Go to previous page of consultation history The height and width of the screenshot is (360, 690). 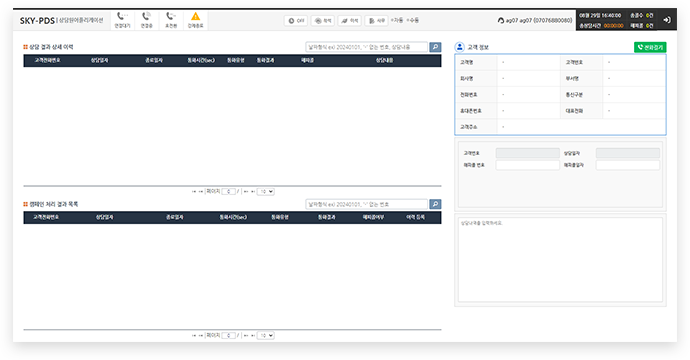201,191
